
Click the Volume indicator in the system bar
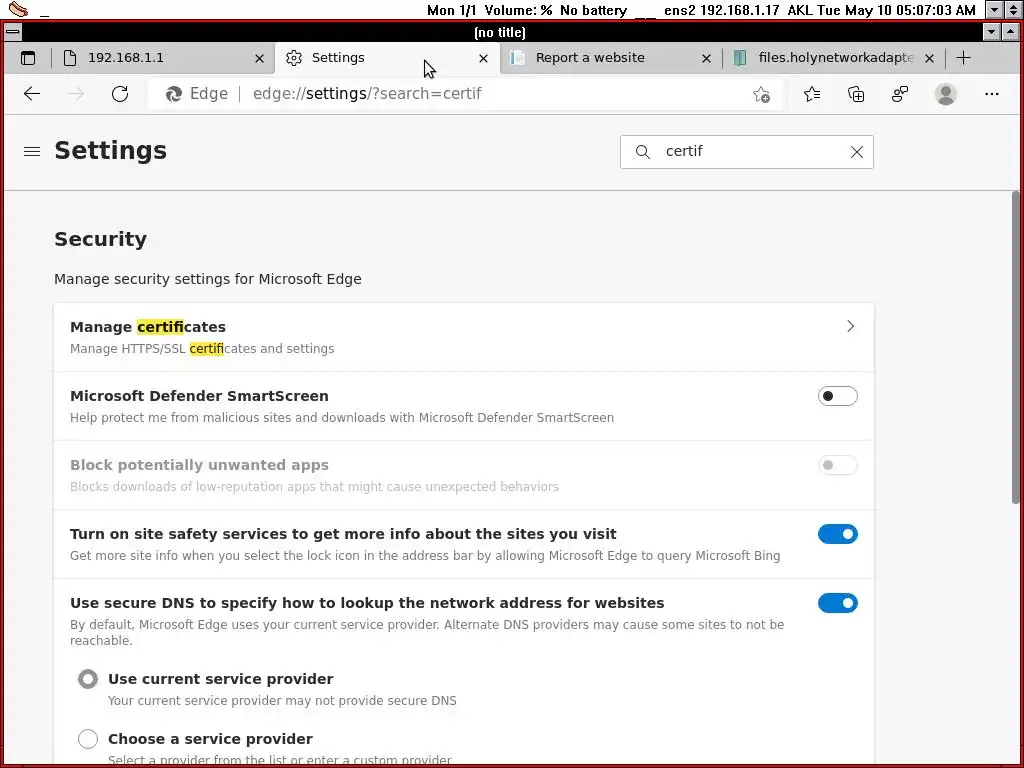[519, 10]
